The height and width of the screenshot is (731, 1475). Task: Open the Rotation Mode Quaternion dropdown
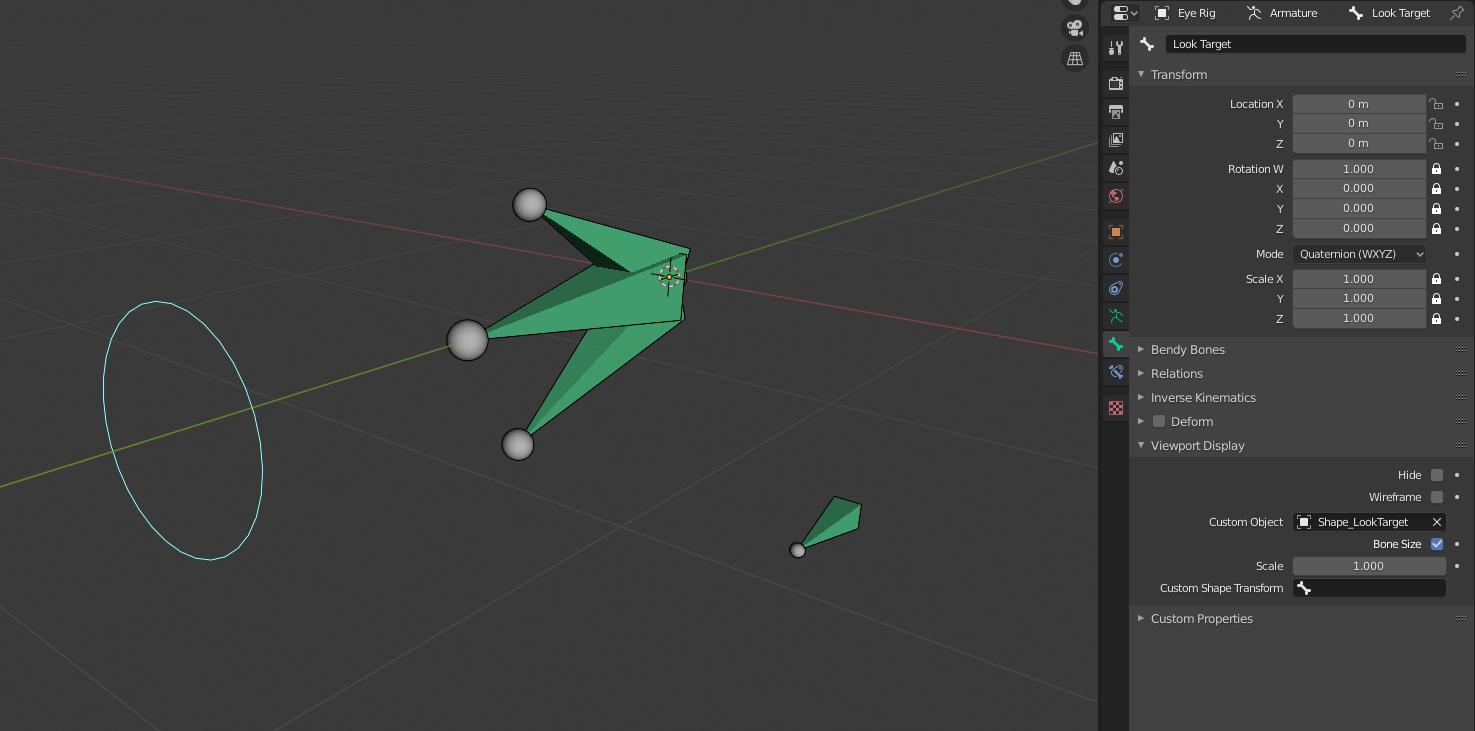(x=1359, y=254)
